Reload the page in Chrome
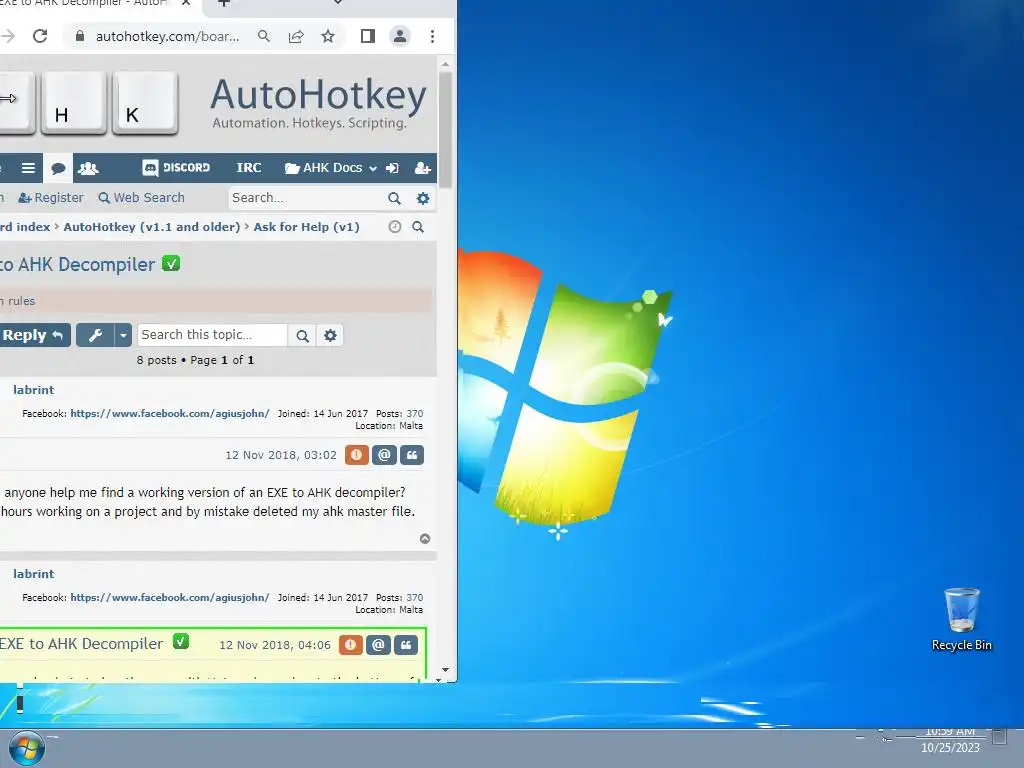 40,36
